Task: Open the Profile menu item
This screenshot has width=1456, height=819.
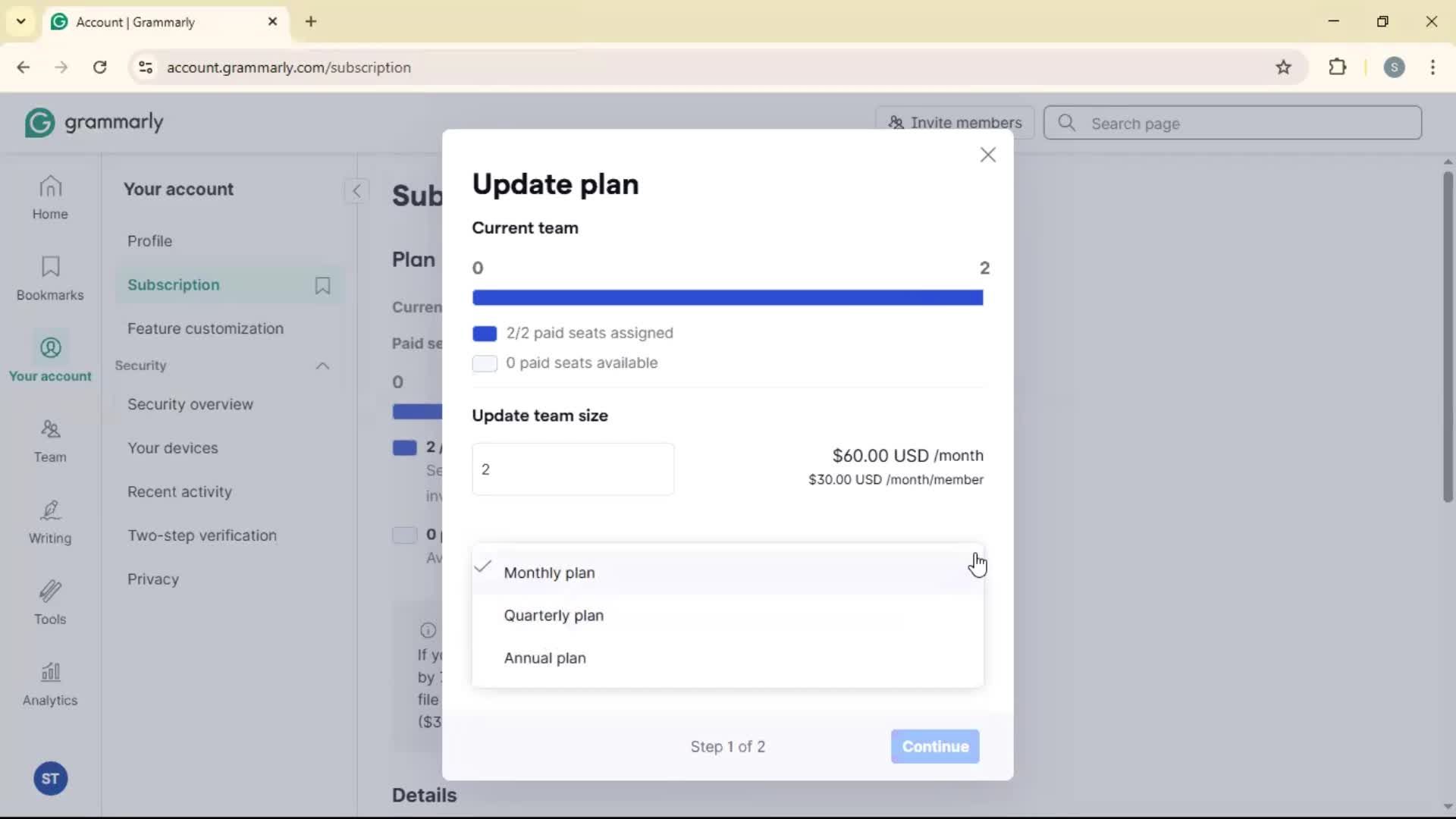Action: click(x=149, y=241)
